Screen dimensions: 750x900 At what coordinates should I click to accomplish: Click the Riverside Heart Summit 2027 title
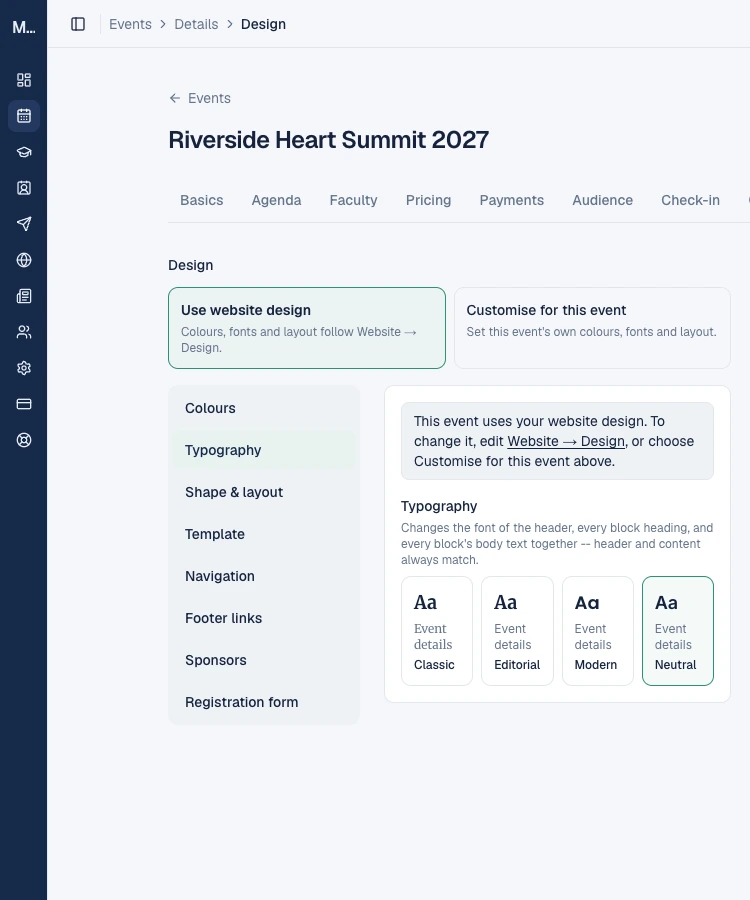[328, 139]
